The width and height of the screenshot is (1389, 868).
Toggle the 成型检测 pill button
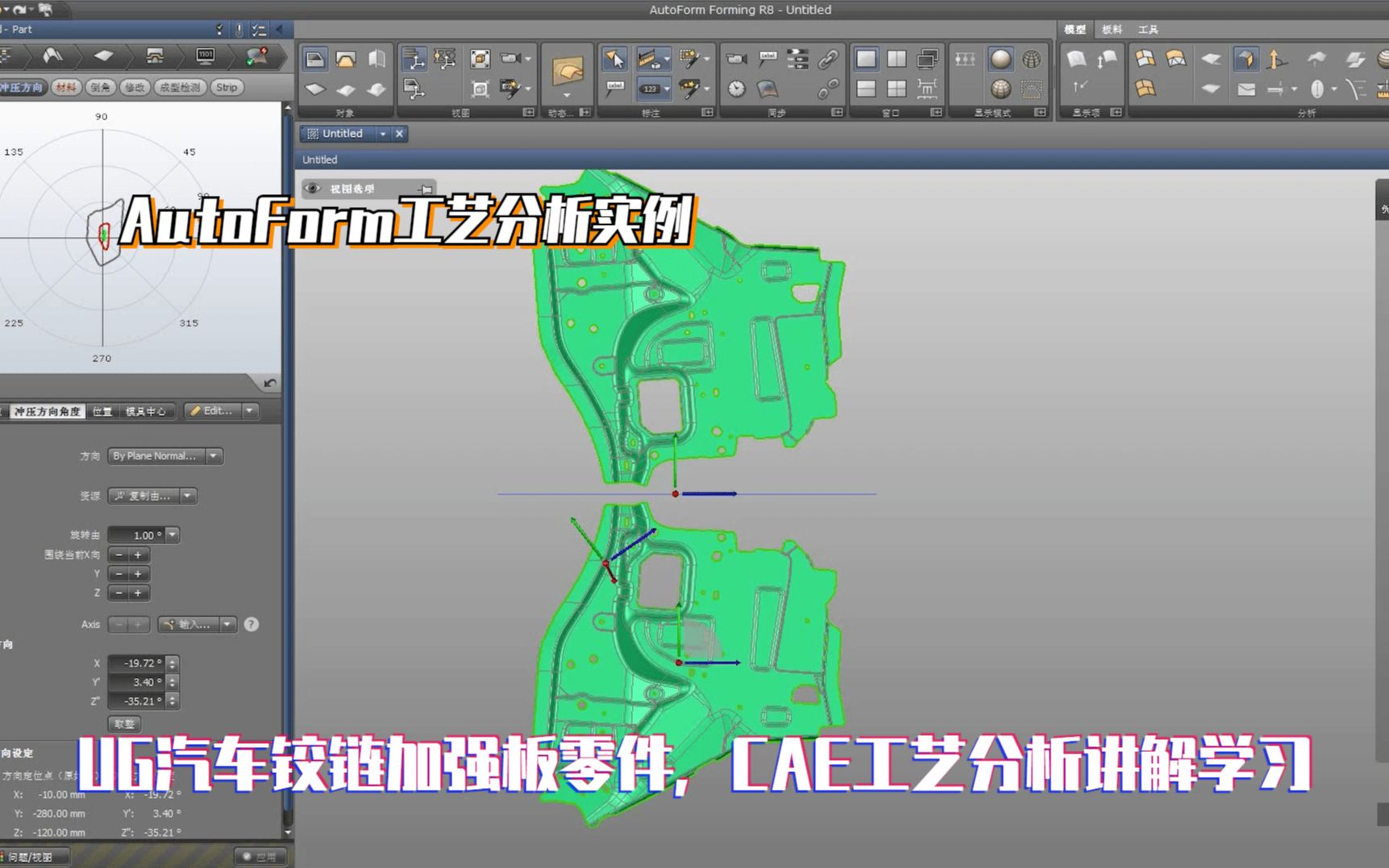[180, 87]
